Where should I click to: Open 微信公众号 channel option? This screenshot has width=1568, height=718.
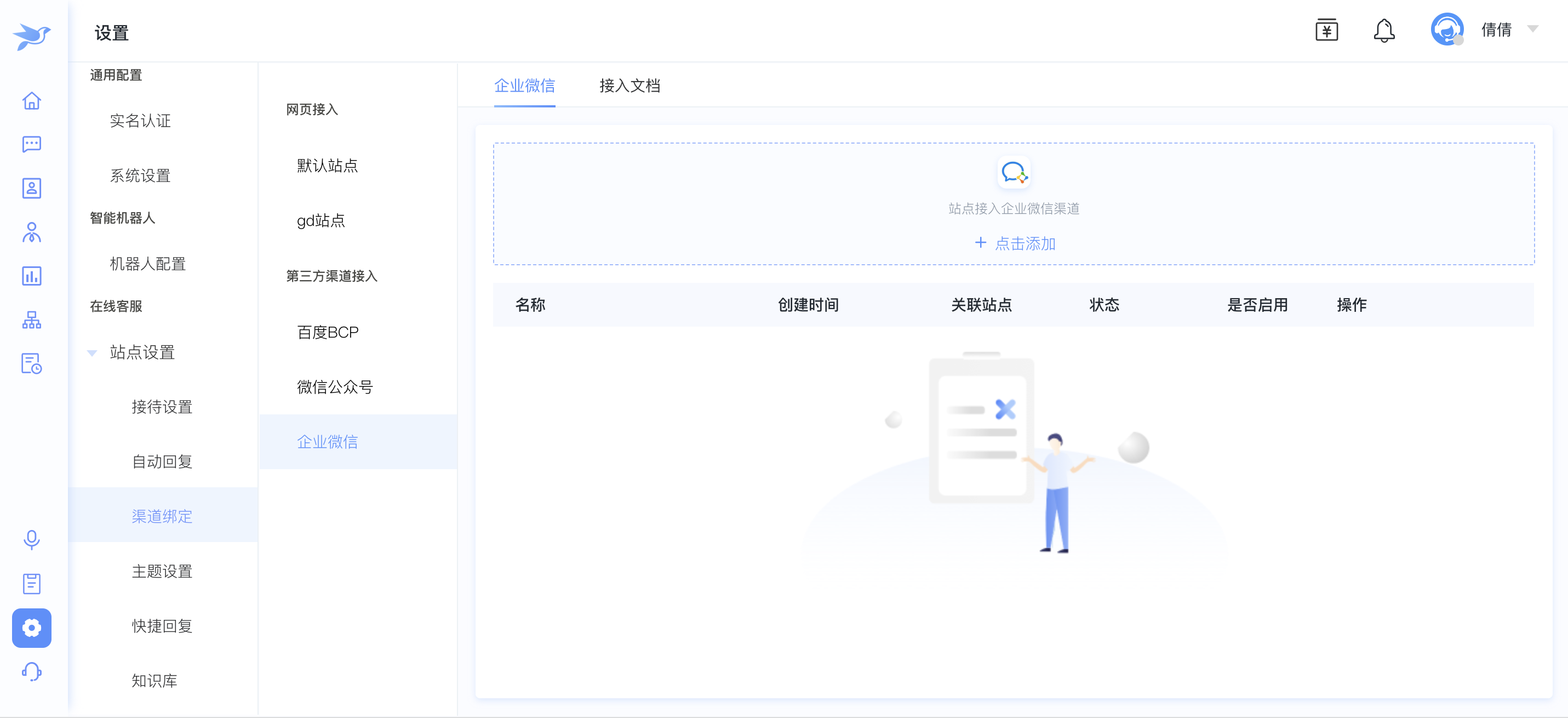tap(335, 388)
